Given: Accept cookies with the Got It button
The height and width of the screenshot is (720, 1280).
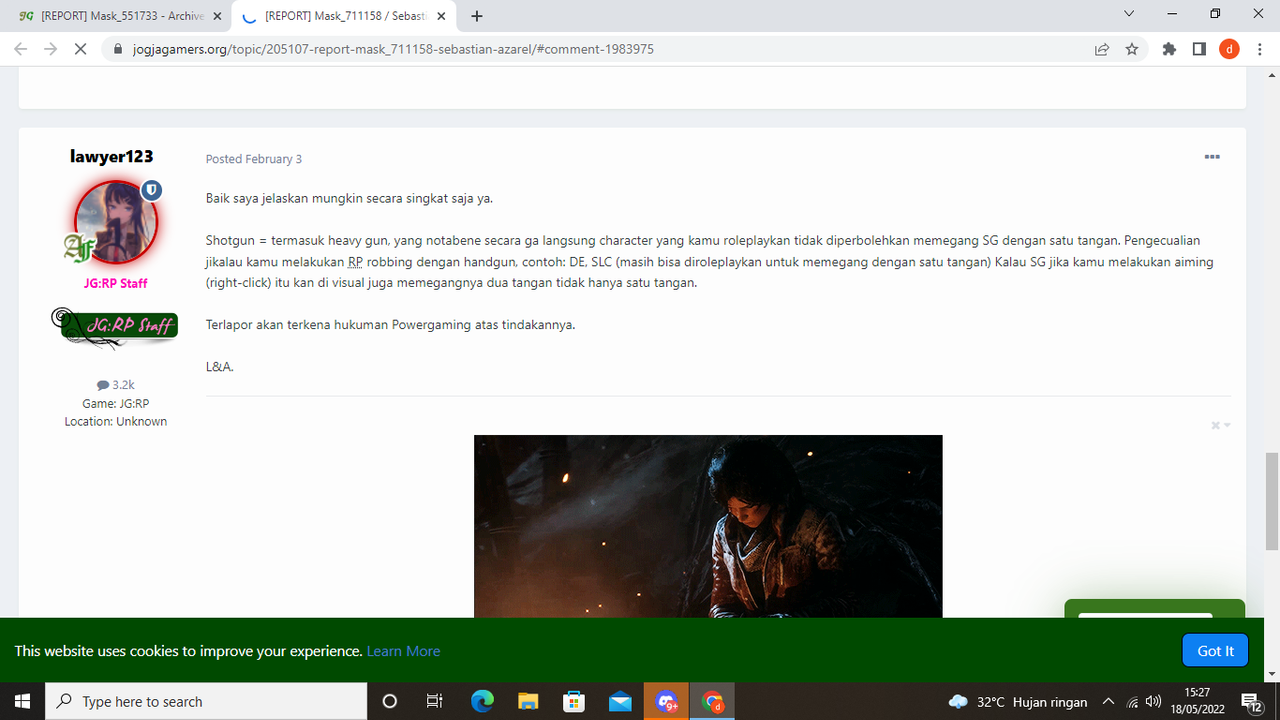Looking at the screenshot, I should [1215, 651].
